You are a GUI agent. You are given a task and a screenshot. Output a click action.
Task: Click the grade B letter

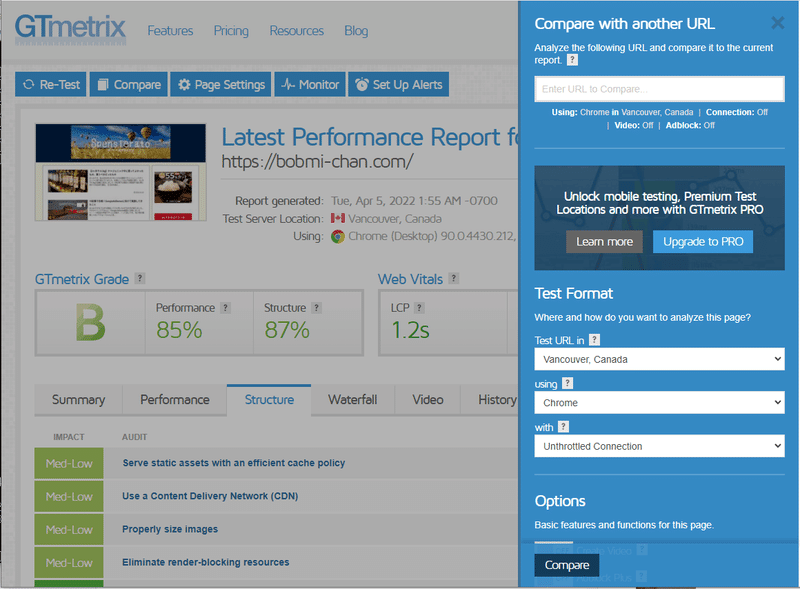coord(90,323)
